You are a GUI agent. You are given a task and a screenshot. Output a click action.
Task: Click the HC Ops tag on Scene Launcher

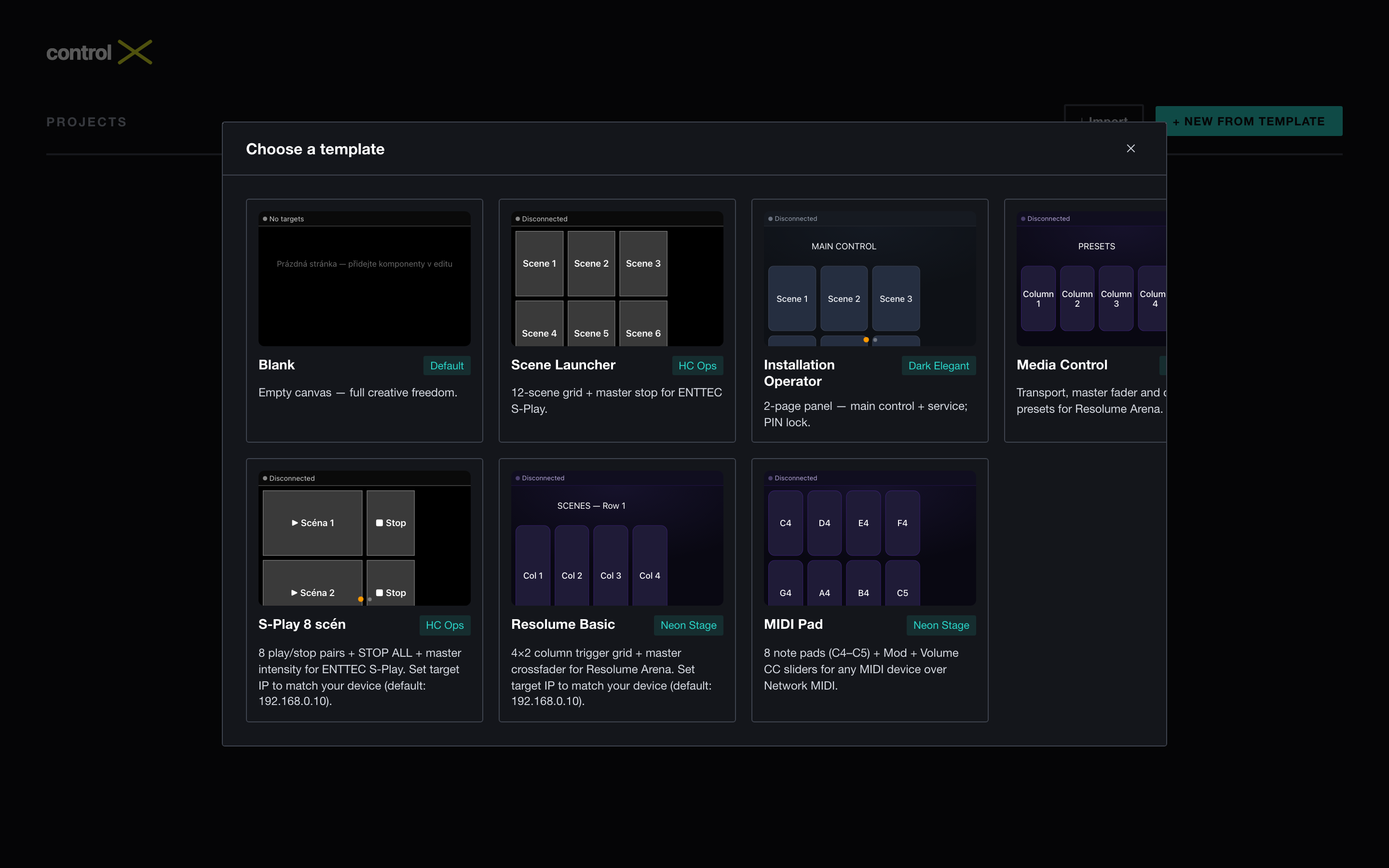click(697, 366)
